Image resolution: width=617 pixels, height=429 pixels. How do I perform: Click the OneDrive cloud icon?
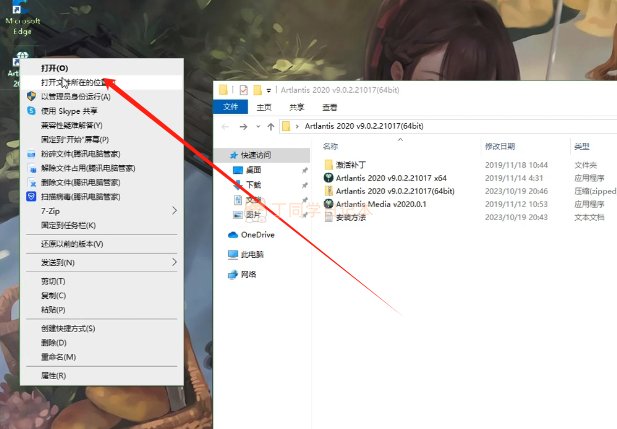tap(233, 235)
